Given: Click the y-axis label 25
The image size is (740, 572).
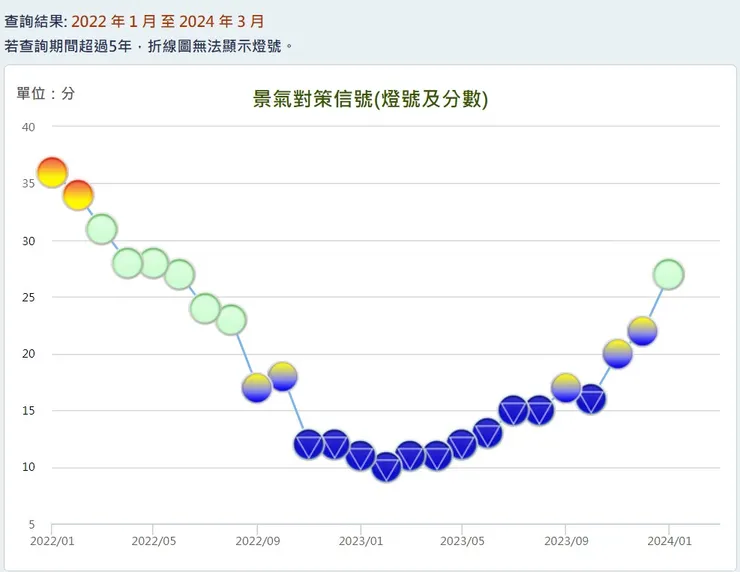Looking at the screenshot, I should [28, 297].
